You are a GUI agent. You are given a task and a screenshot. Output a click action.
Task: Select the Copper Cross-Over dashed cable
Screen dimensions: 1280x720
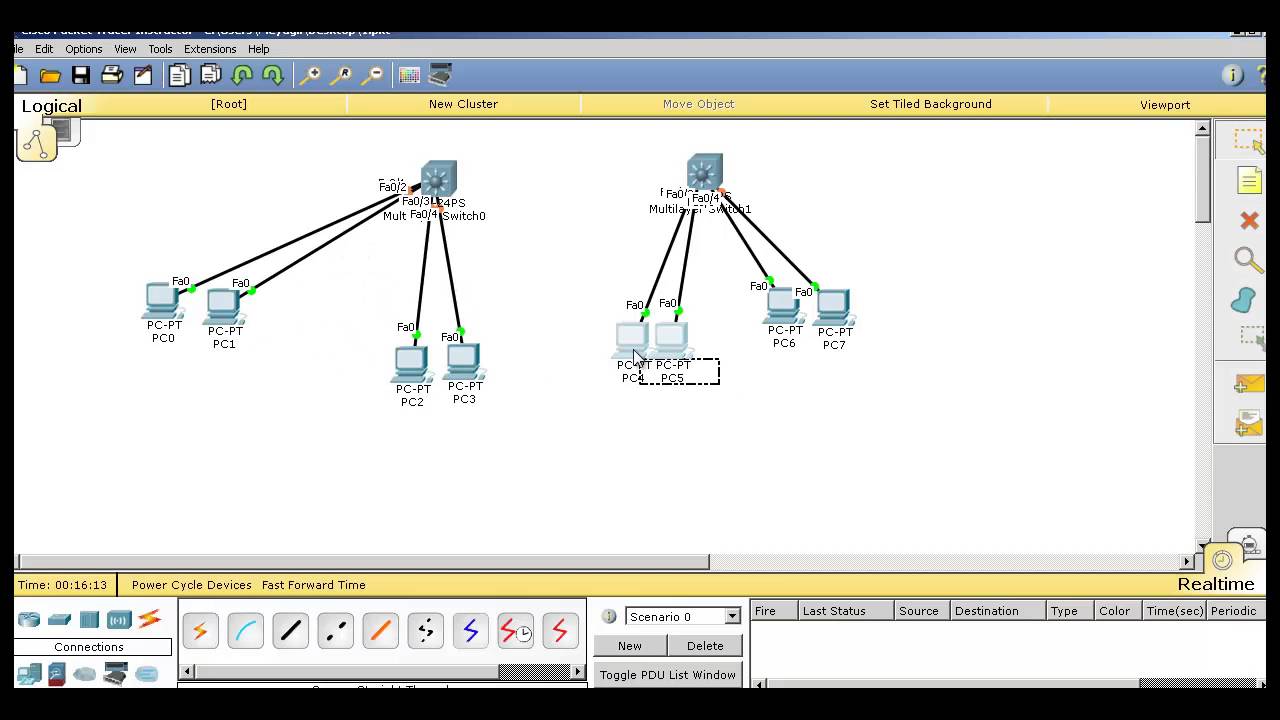coord(335,631)
